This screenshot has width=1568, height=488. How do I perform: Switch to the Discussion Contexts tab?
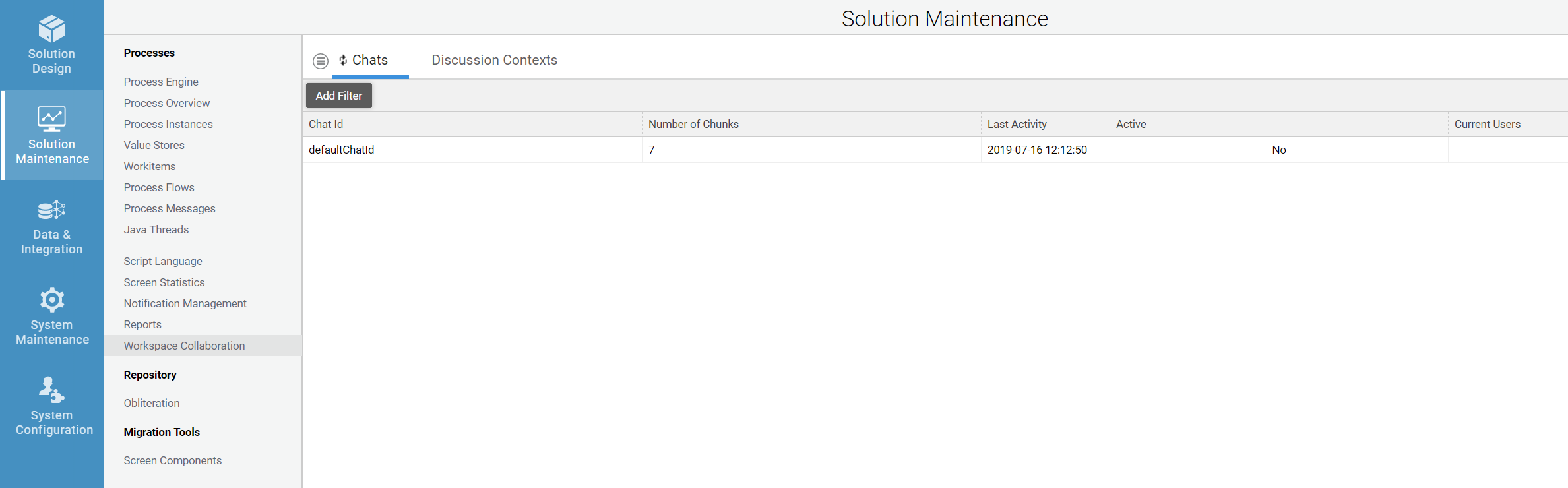pos(494,60)
